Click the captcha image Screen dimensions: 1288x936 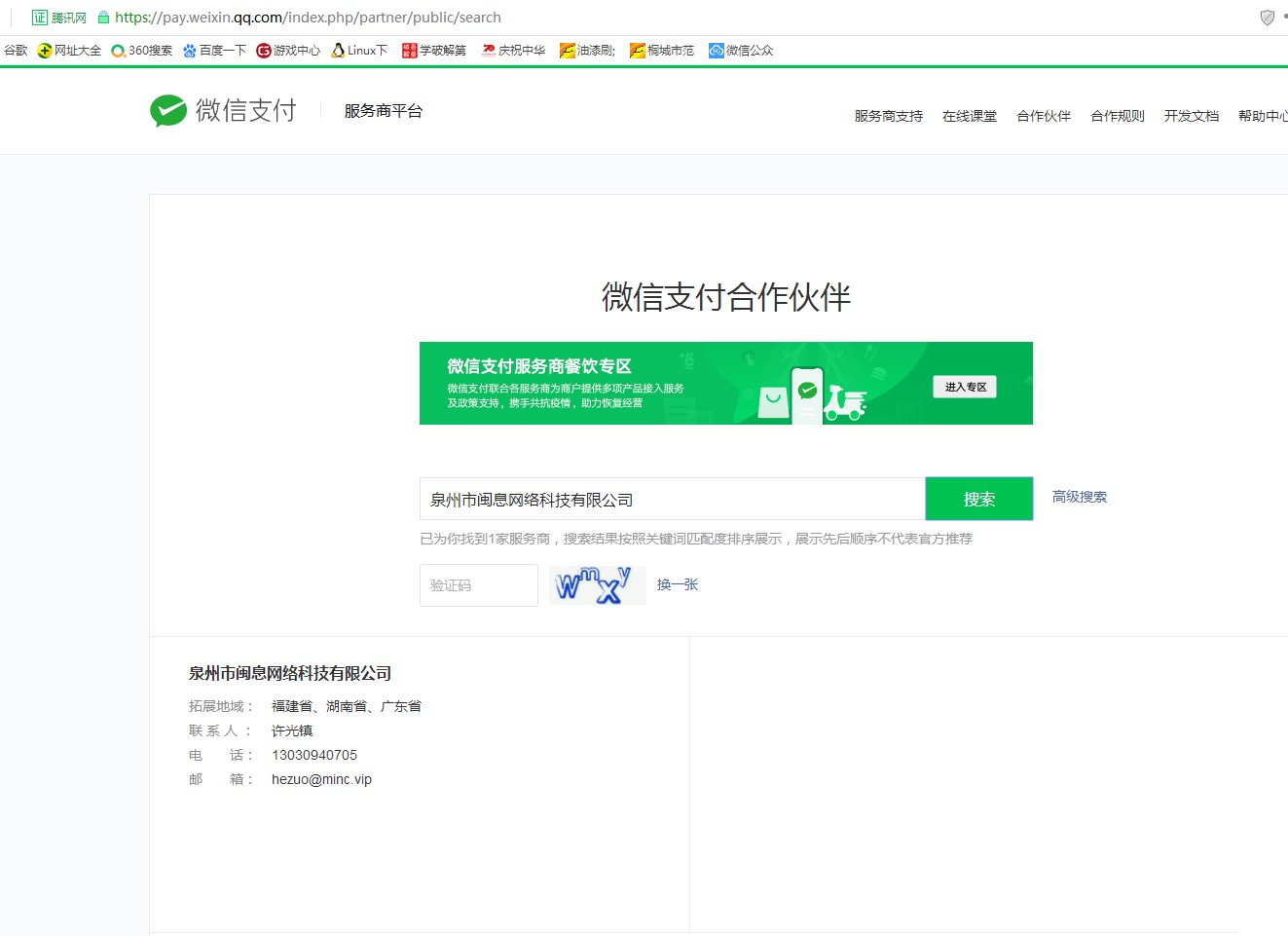(x=597, y=585)
